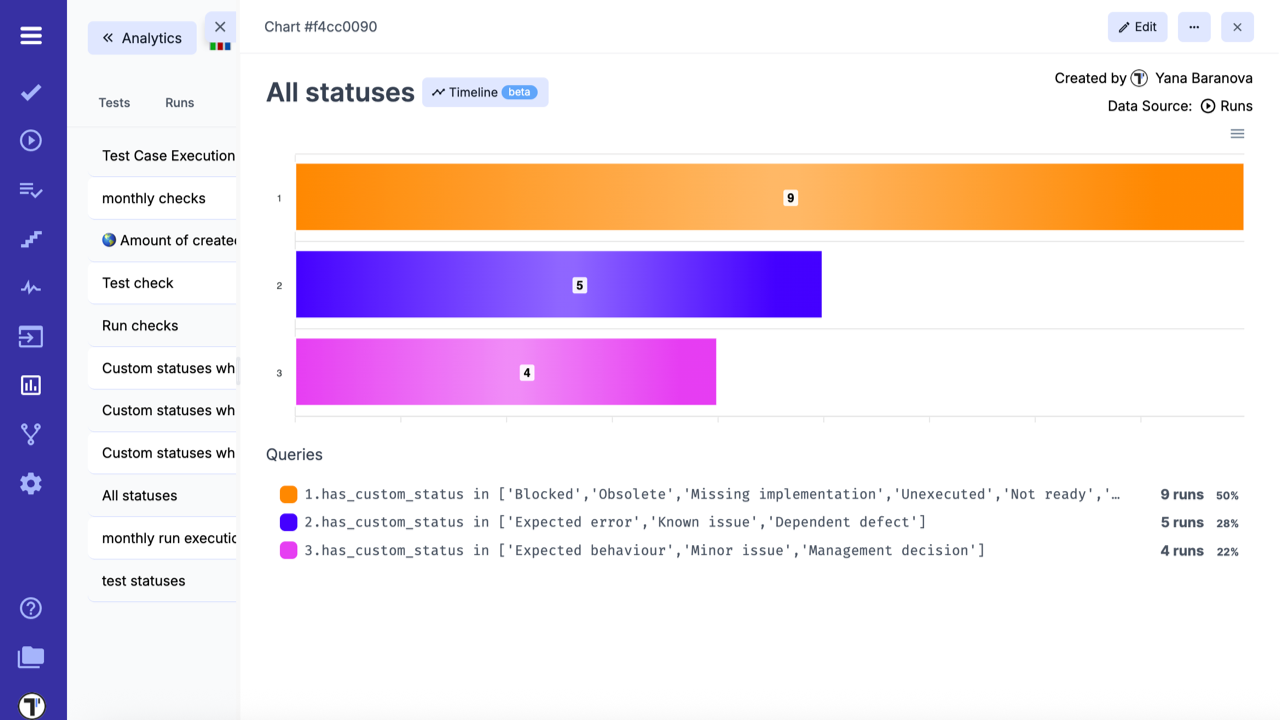1280x720 pixels.
Task: Open the three-dot chart actions menu
Action: pos(1194,27)
